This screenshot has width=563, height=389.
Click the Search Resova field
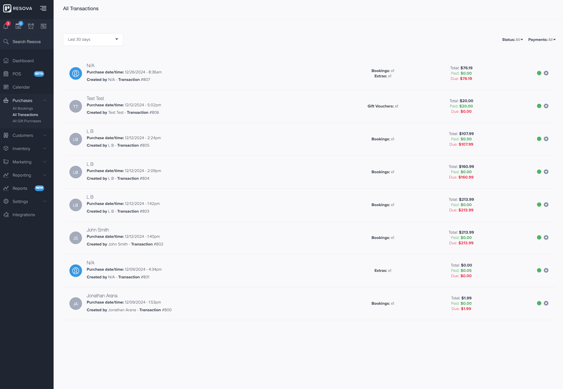coord(27,42)
